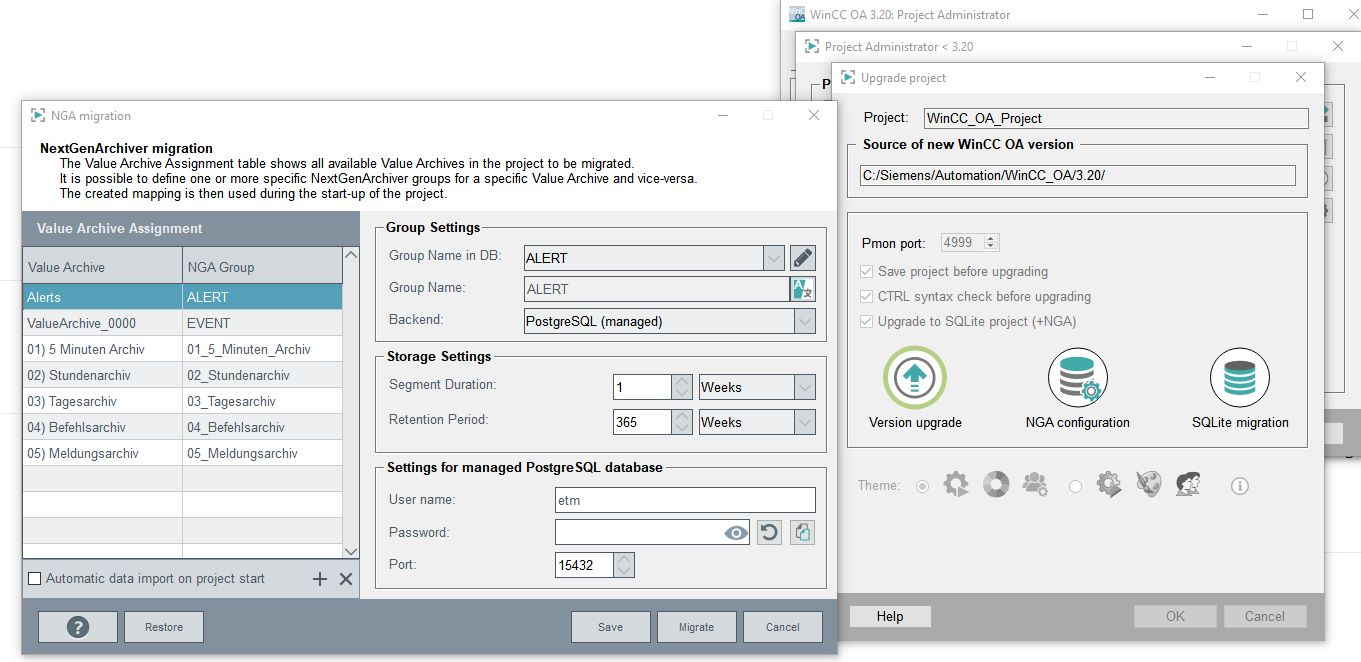Click the Project field showing WinCC_OA_Project
The image size is (1361, 662).
1116,118
